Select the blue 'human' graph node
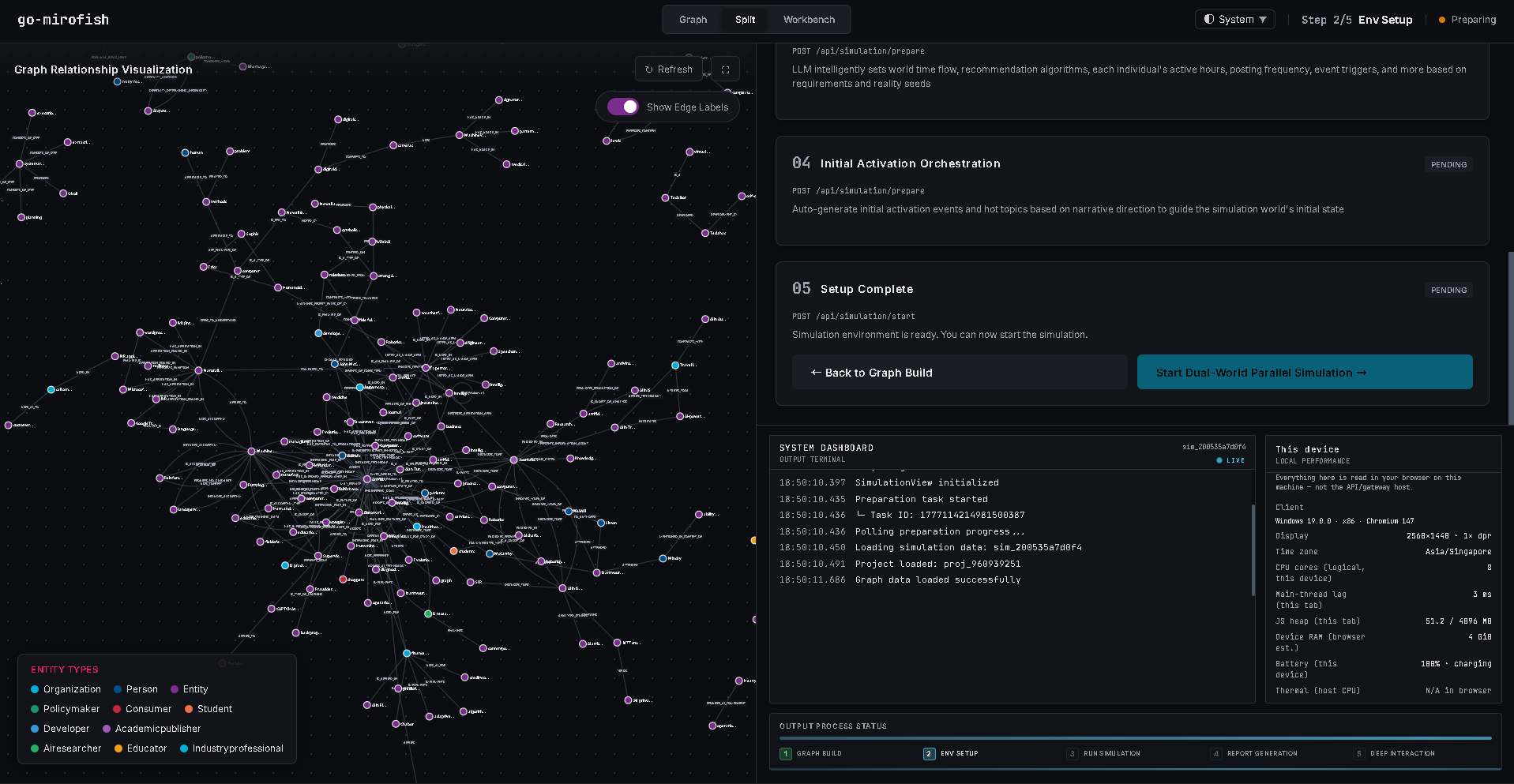 click(186, 153)
